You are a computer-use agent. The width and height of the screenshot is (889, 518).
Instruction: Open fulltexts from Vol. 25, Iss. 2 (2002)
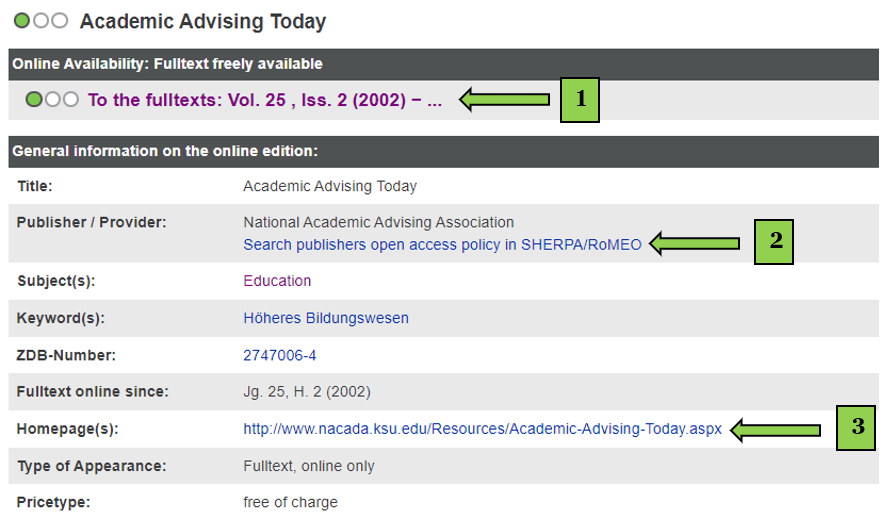click(x=265, y=100)
